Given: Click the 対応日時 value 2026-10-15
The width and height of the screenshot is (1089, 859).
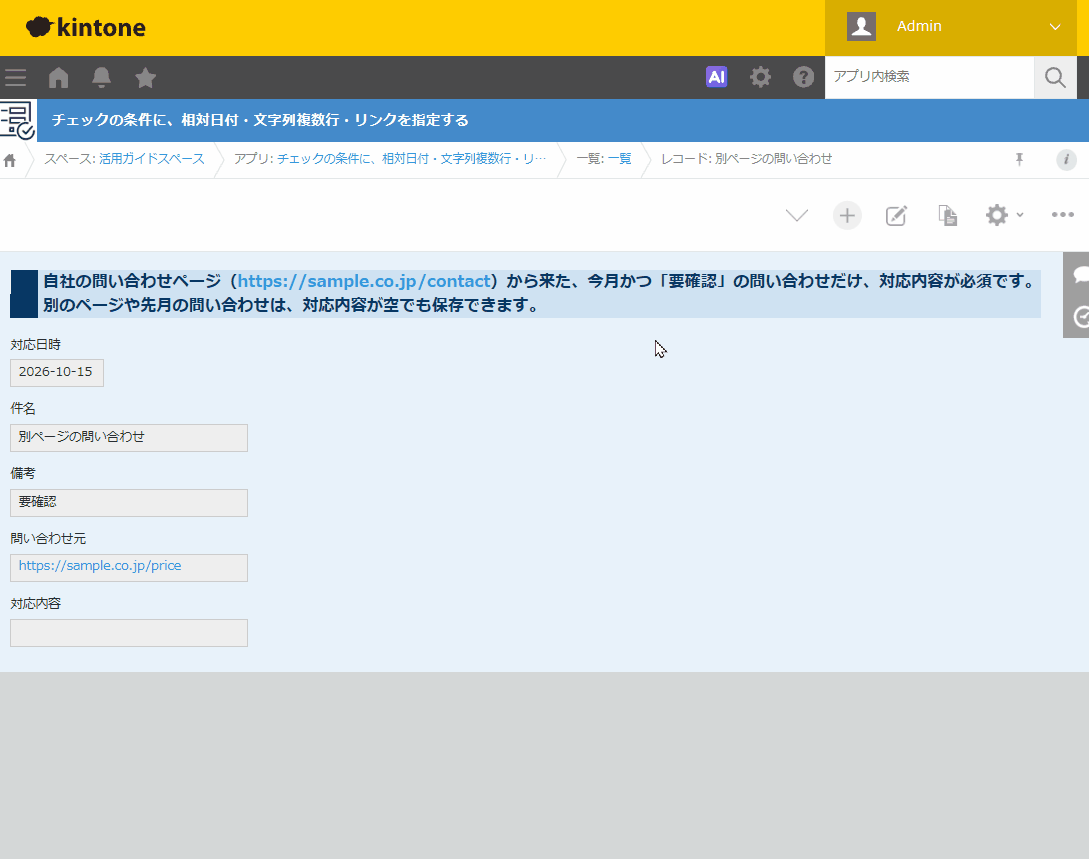Looking at the screenshot, I should pos(56,372).
